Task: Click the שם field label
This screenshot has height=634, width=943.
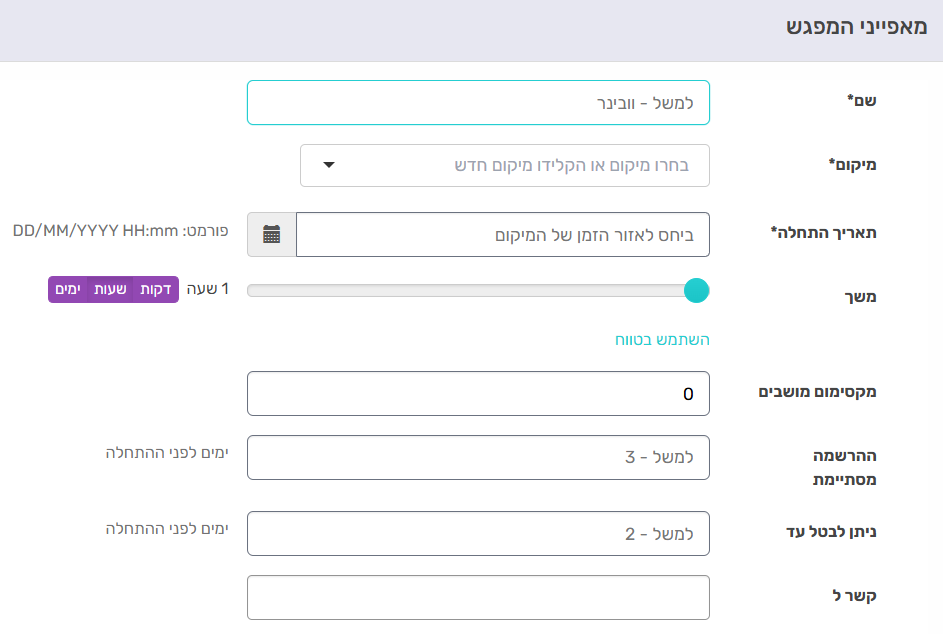Action: tap(861, 100)
